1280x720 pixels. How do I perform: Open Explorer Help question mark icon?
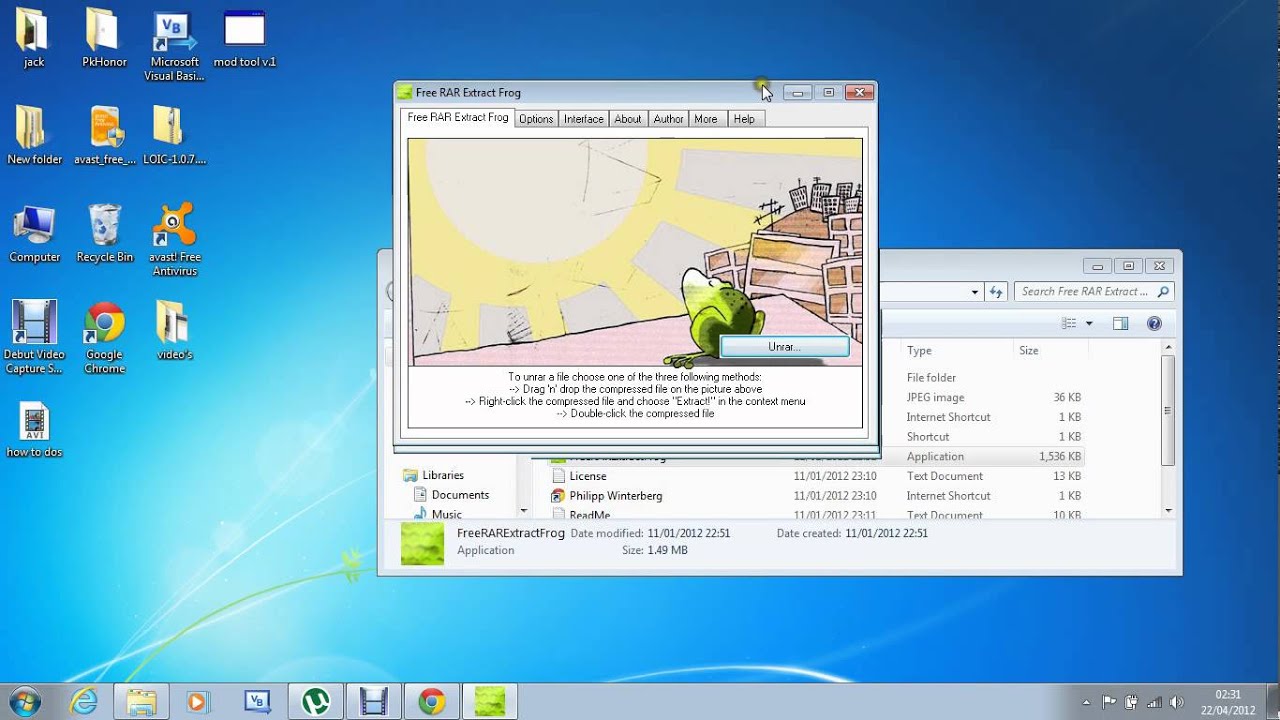pos(1154,323)
